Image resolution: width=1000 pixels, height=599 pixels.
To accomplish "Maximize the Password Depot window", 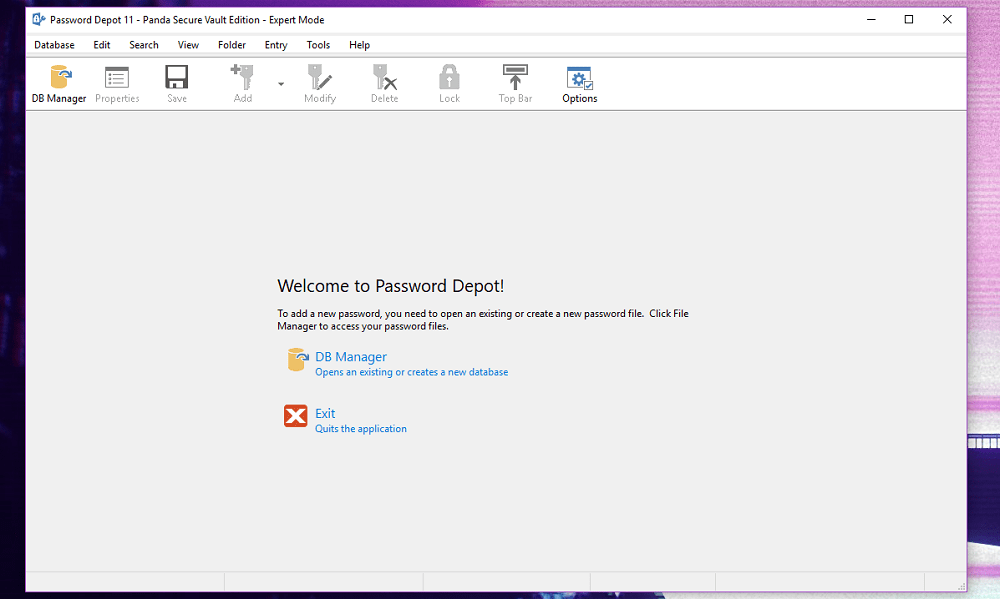I will [909, 20].
